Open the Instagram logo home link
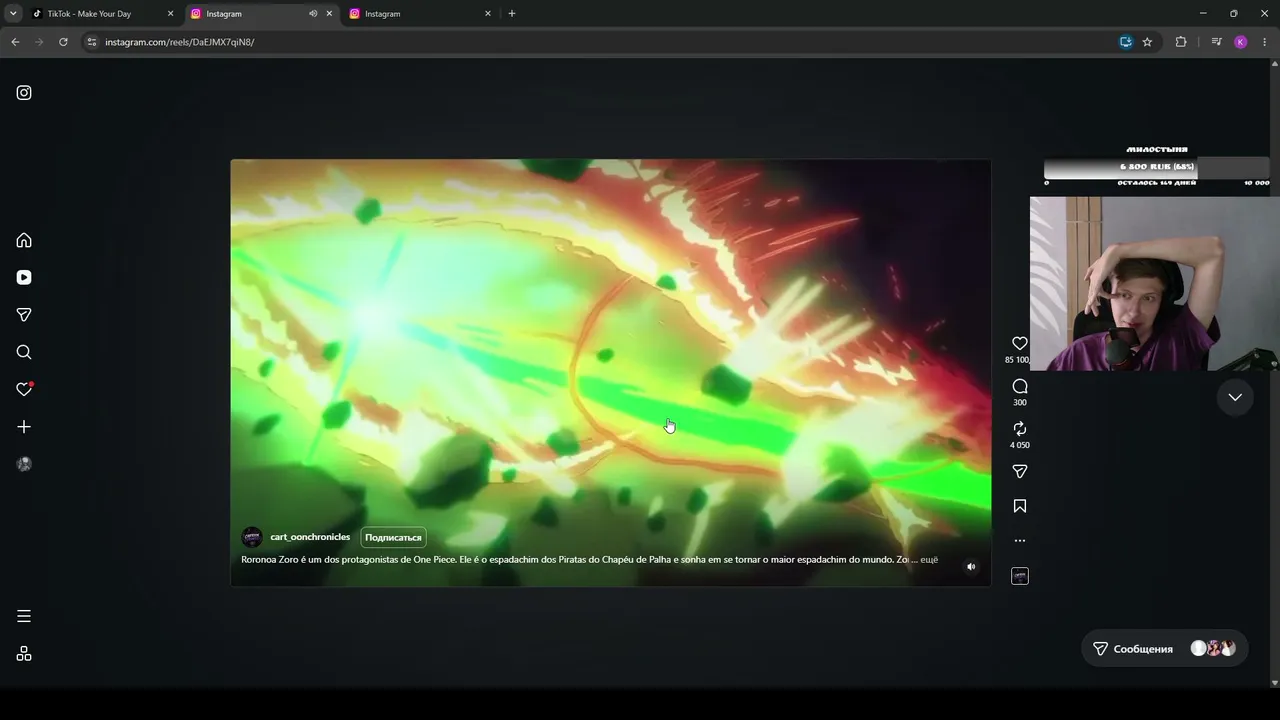 24,93
